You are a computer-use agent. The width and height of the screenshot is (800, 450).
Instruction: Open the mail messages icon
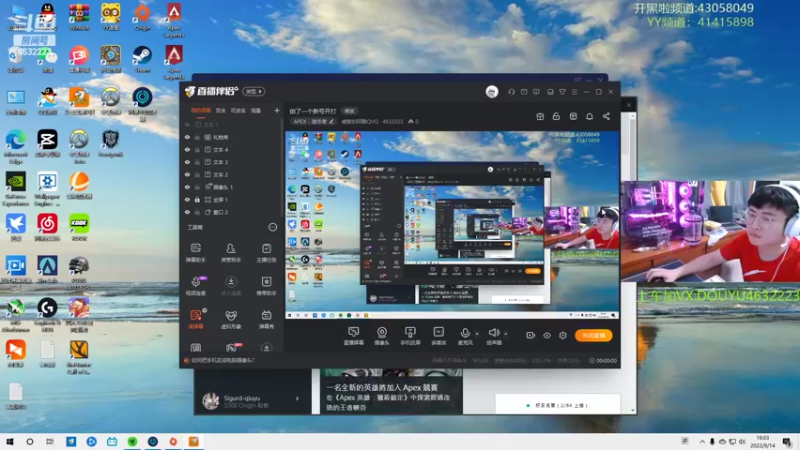pos(524,92)
